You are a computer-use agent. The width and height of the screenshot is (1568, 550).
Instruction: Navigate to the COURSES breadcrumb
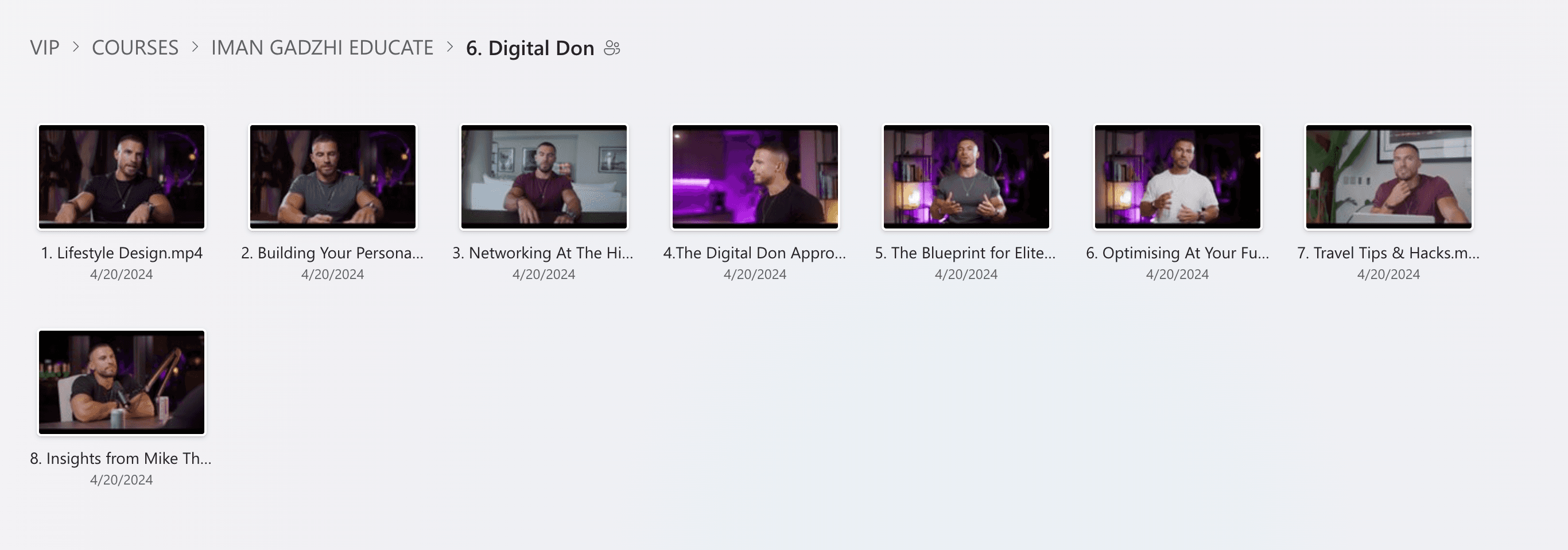(x=135, y=48)
